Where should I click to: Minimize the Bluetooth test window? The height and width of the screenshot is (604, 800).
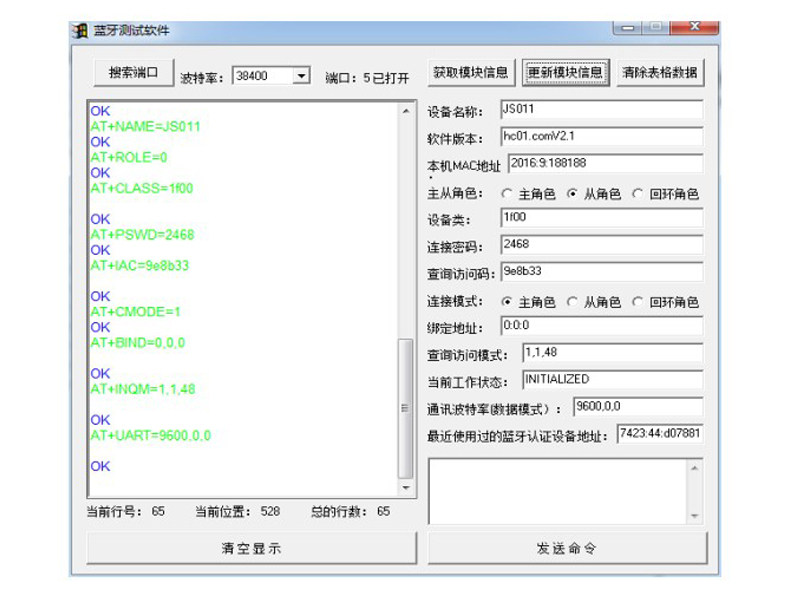[x=628, y=27]
